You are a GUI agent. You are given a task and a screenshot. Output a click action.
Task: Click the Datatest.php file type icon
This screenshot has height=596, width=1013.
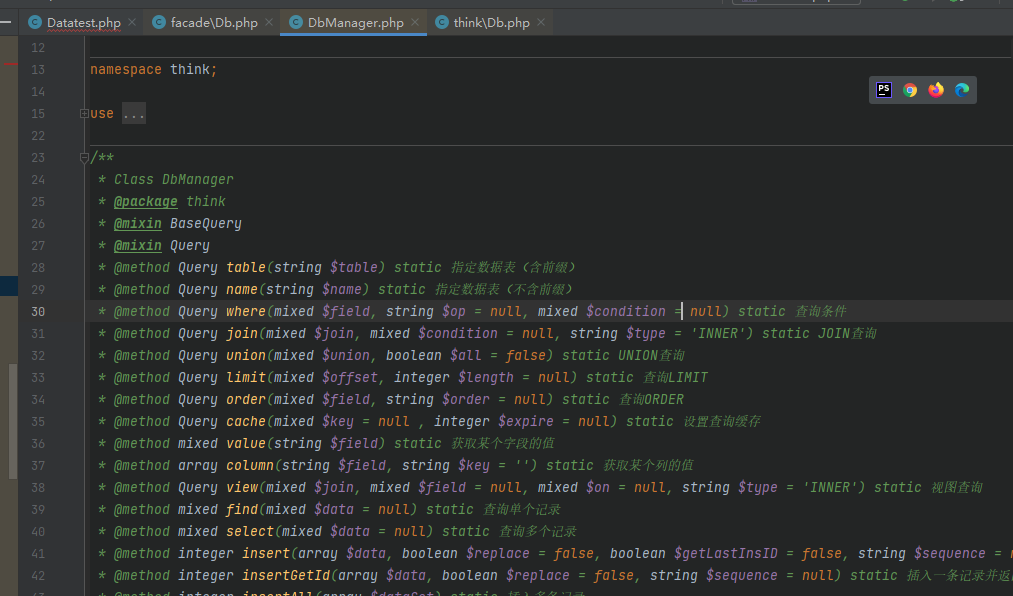(x=35, y=23)
